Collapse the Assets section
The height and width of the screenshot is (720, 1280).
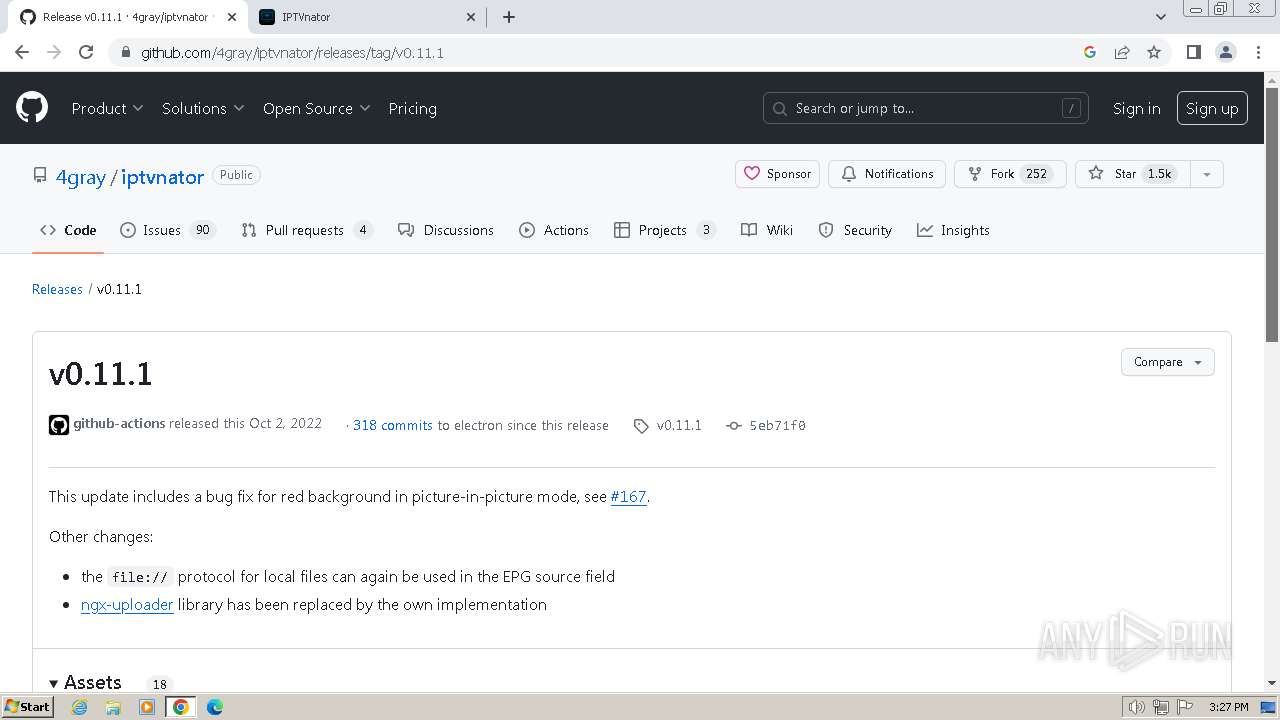85,682
